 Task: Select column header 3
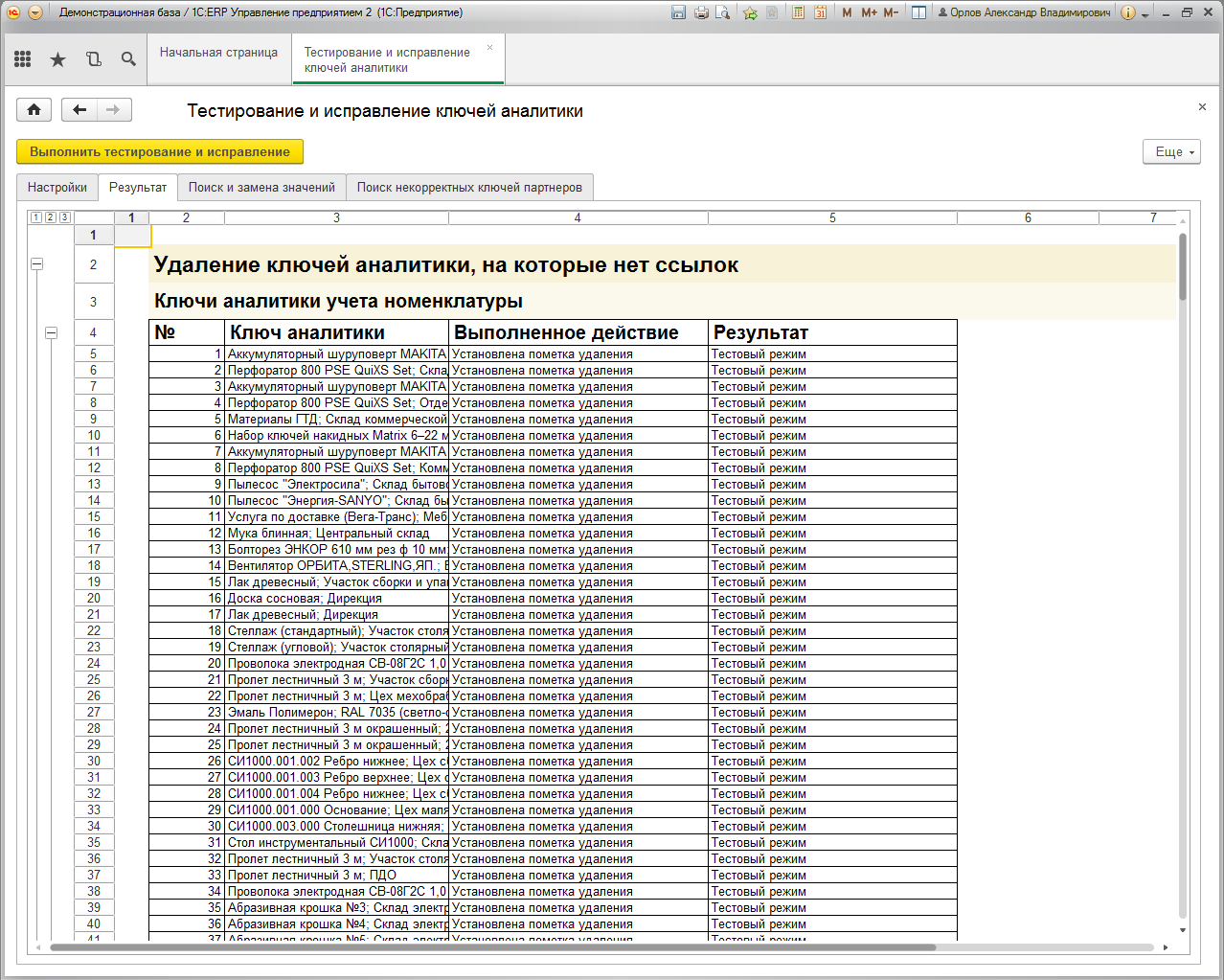[x=336, y=217]
